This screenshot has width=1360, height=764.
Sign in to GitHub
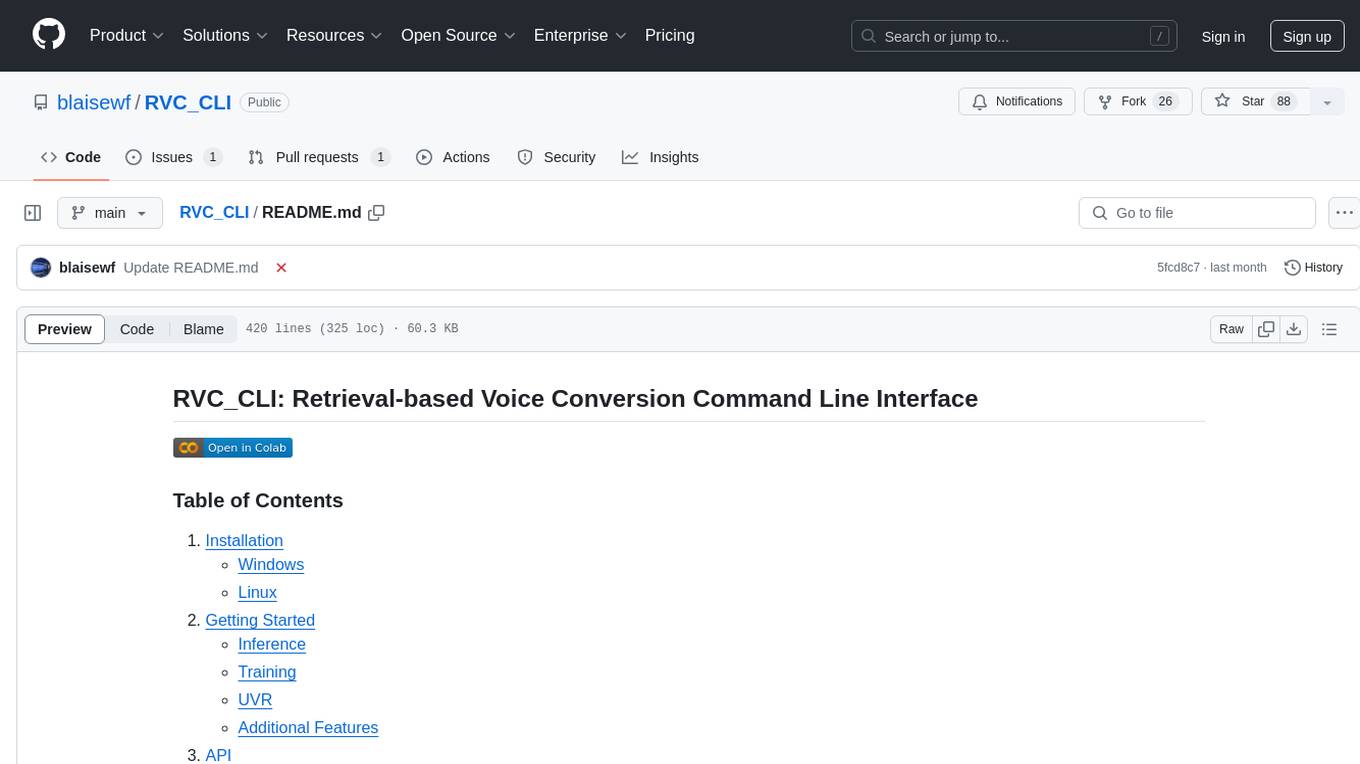click(x=1223, y=36)
